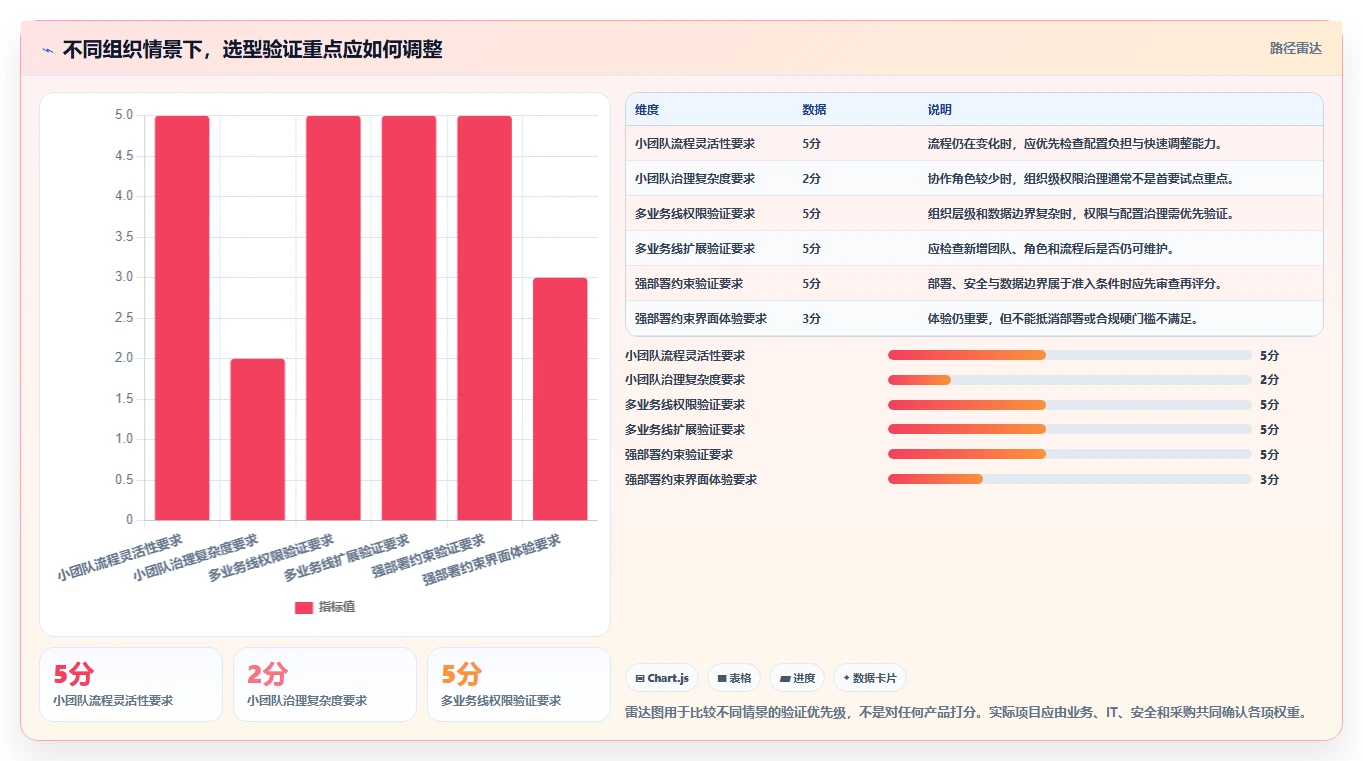Click the 多业务线权限验证要求 chart bar
The image size is (1363, 761).
[333, 318]
